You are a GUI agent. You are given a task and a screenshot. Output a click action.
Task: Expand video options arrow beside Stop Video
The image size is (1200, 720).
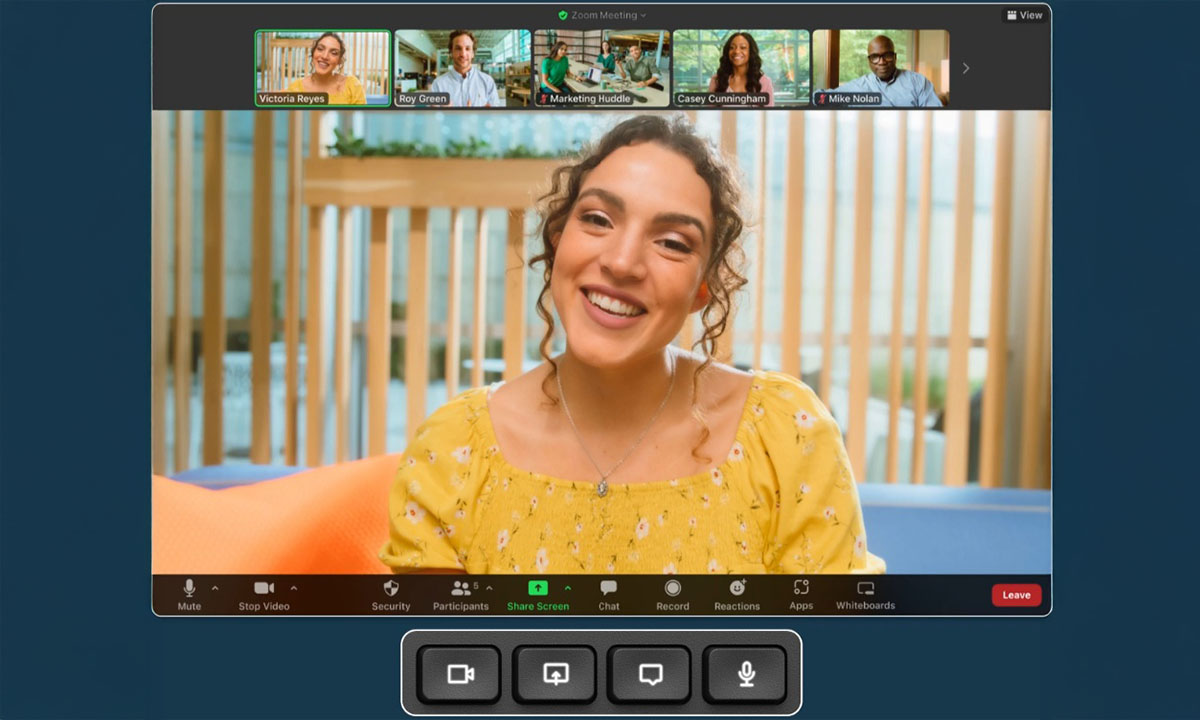point(293,588)
